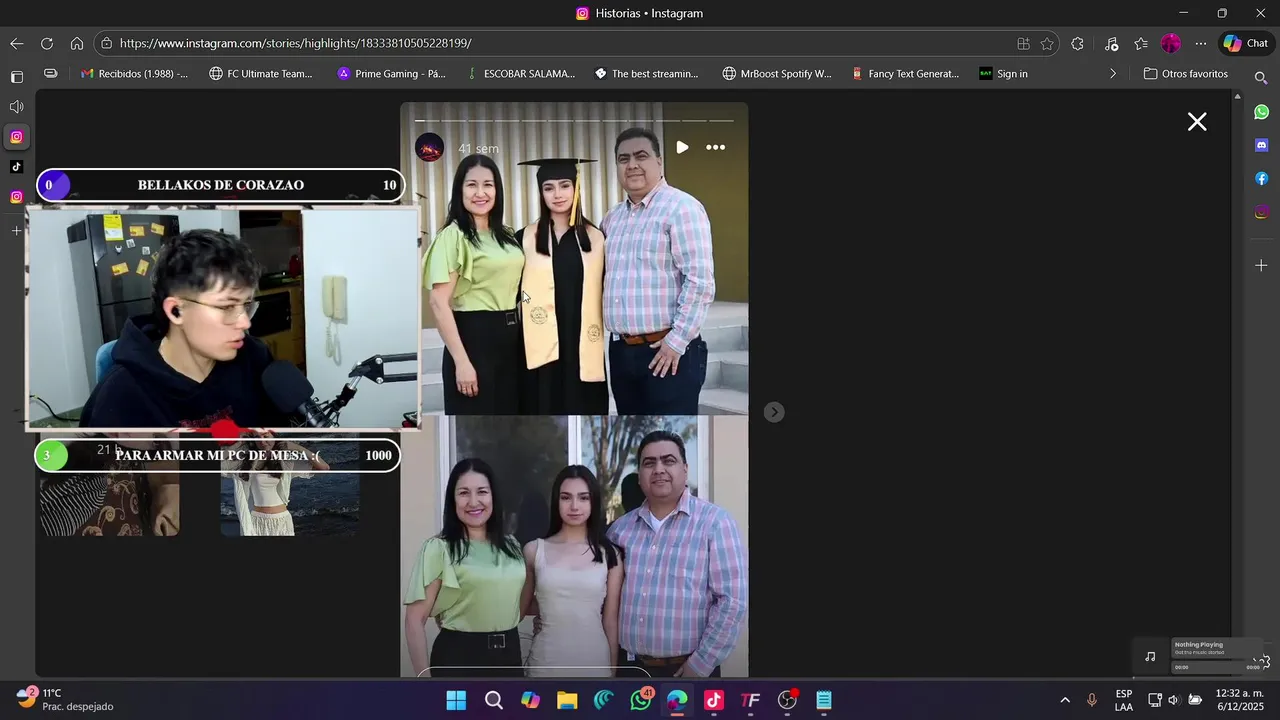Open the Windows Start menu
1280x720 pixels.
coord(456,700)
